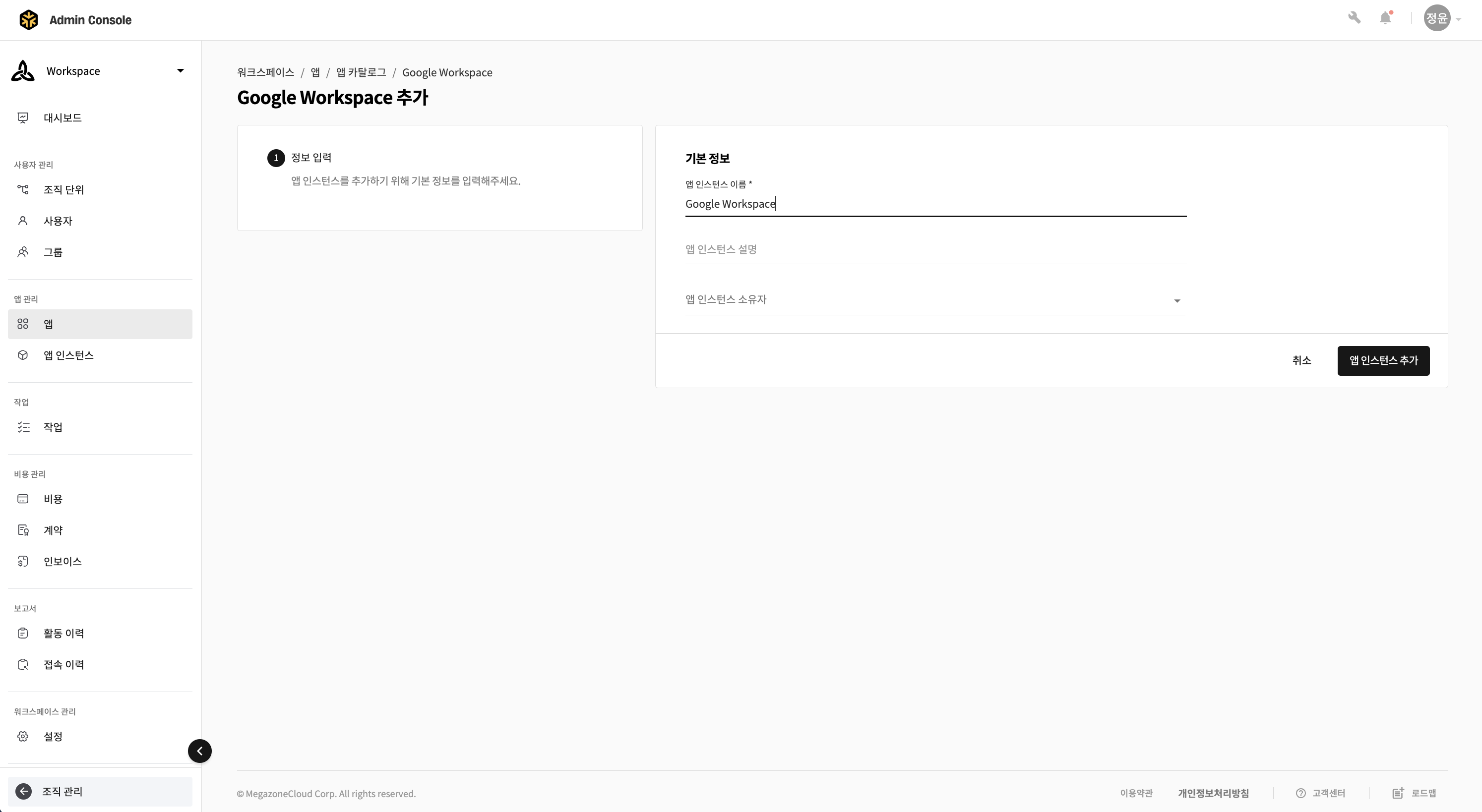Focus the 앱 인스턴스 이름 field
The height and width of the screenshot is (812, 1482).
(935, 204)
